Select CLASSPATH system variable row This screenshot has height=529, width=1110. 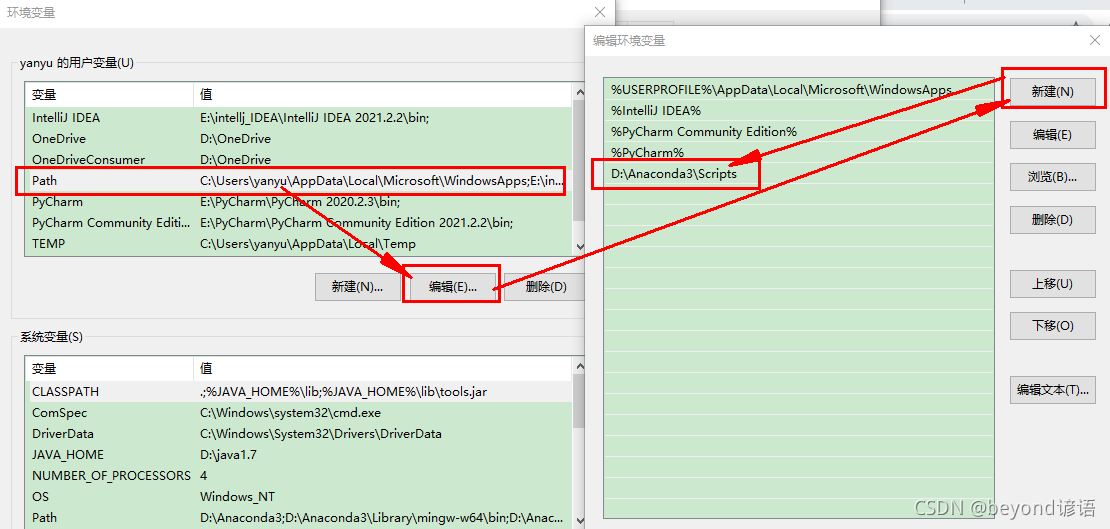[298, 392]
